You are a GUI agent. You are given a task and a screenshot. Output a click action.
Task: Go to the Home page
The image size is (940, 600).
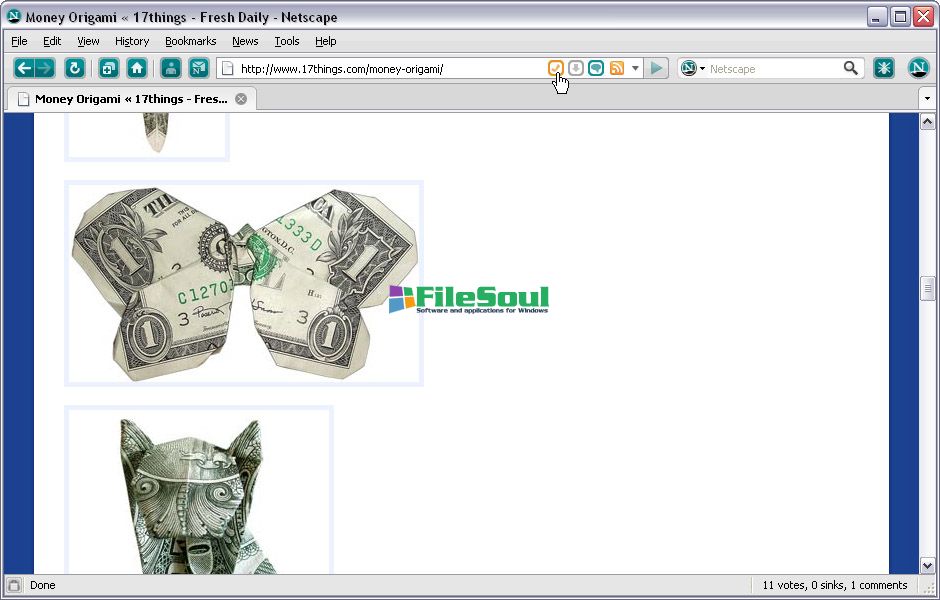137,68
